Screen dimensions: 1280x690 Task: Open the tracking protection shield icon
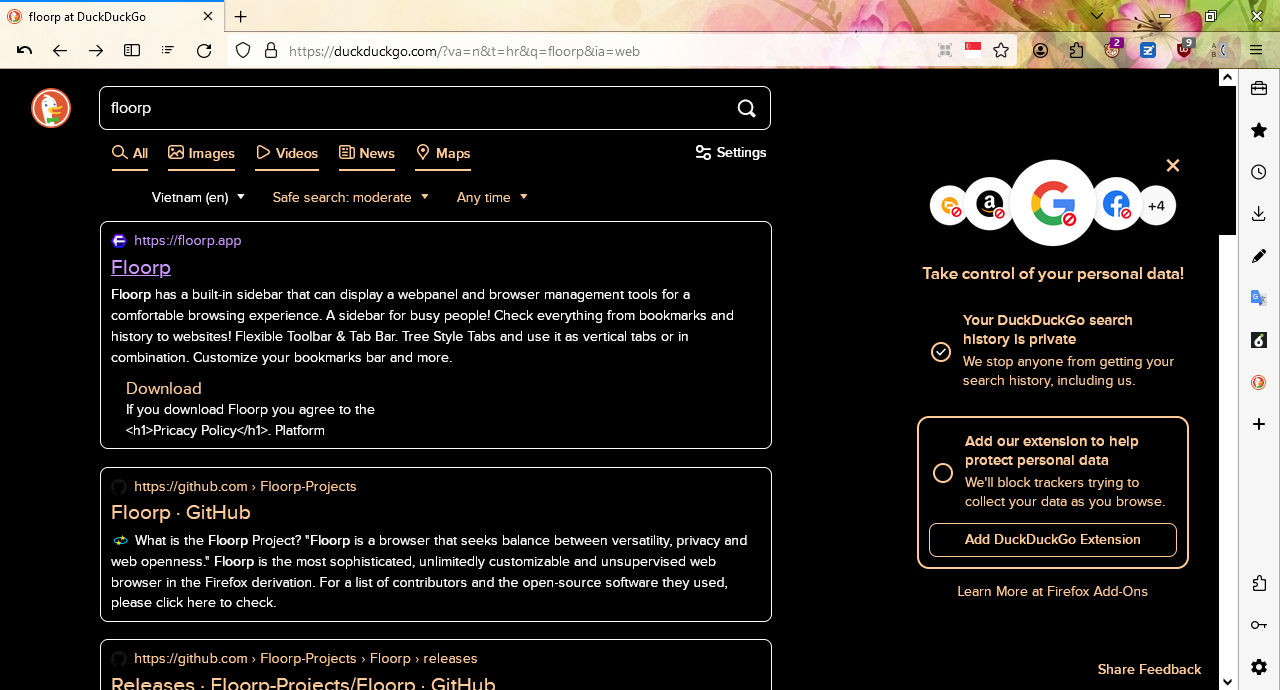[x=243, y=50]
